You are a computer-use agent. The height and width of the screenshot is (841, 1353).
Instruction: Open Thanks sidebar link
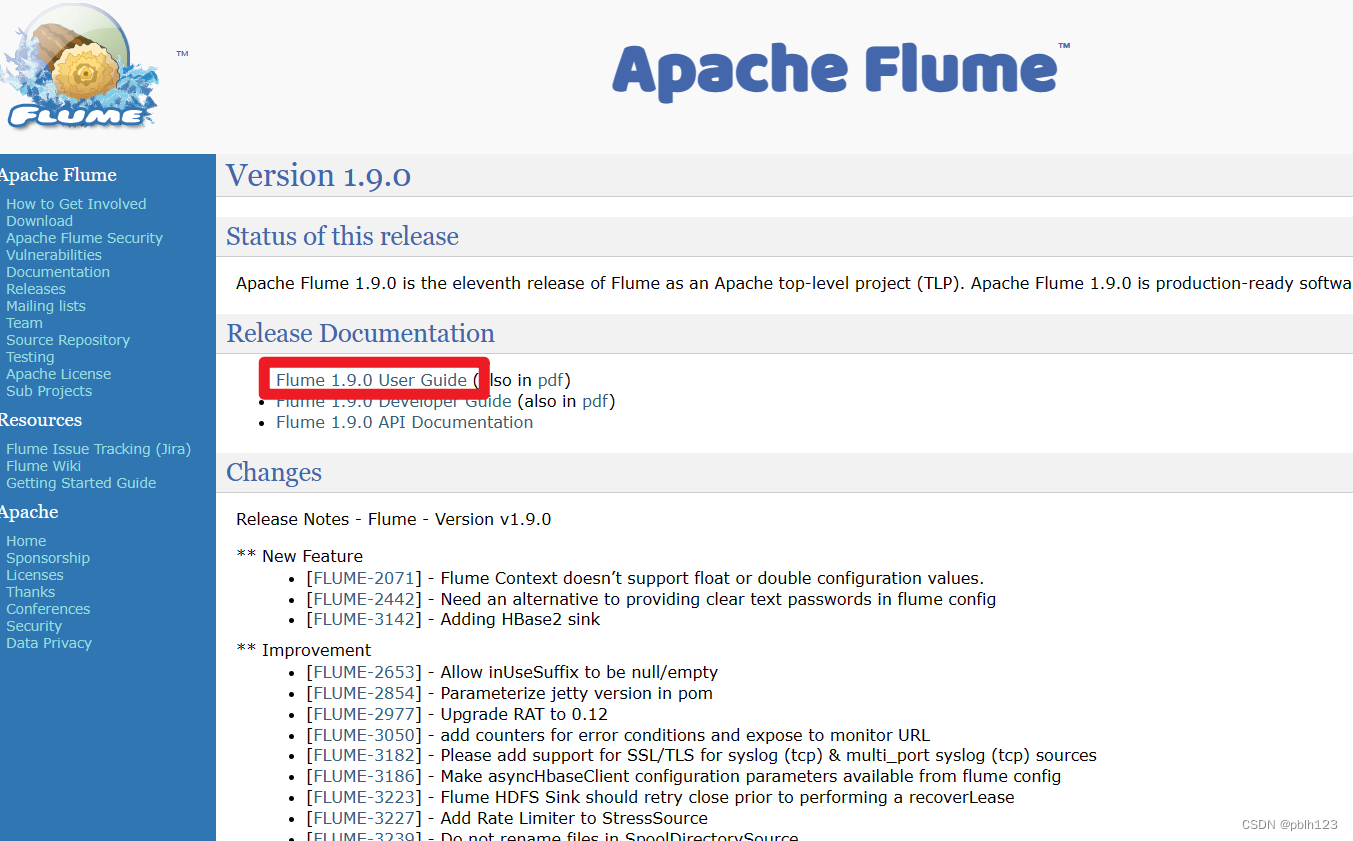(31, 592)
